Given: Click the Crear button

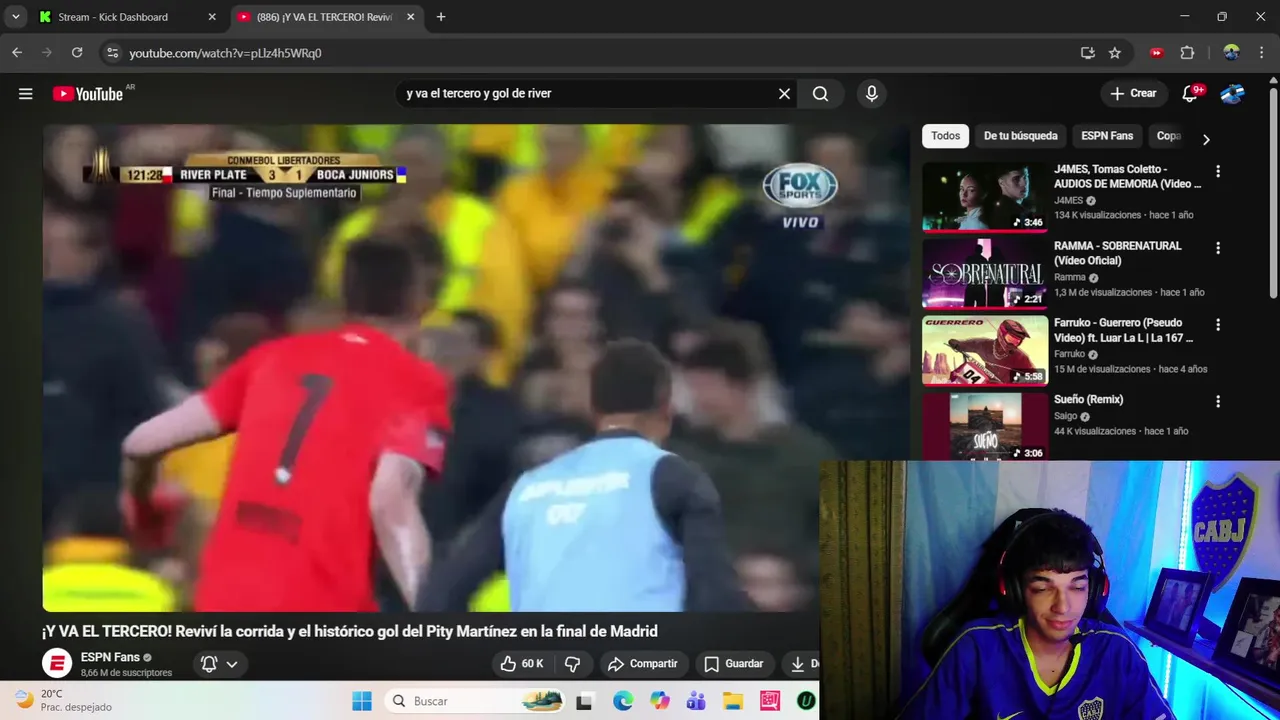Looking at the screenshot, I should [x=1133, y=93].
